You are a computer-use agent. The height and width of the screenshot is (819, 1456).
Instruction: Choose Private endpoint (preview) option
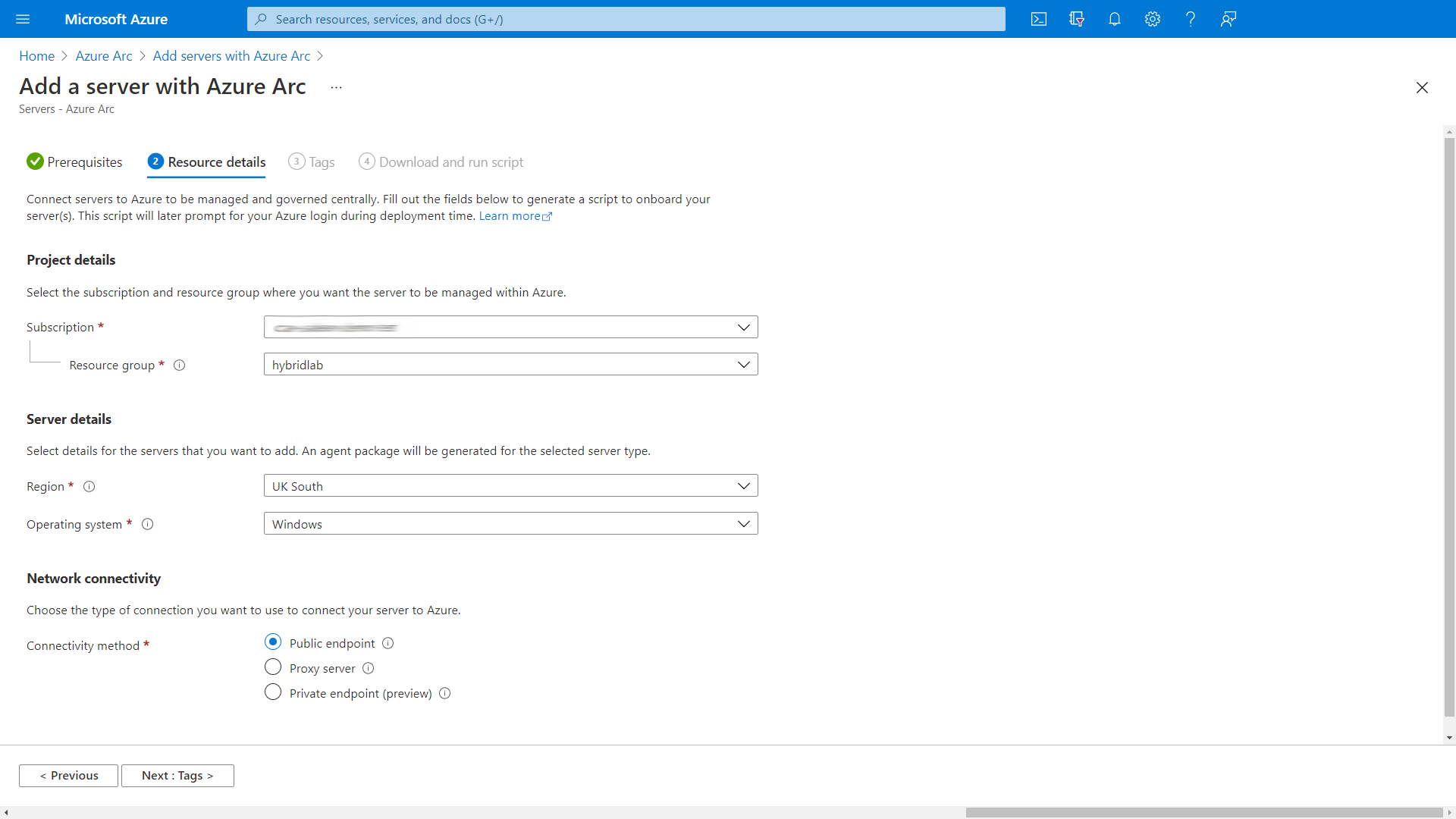pos(273,692)
